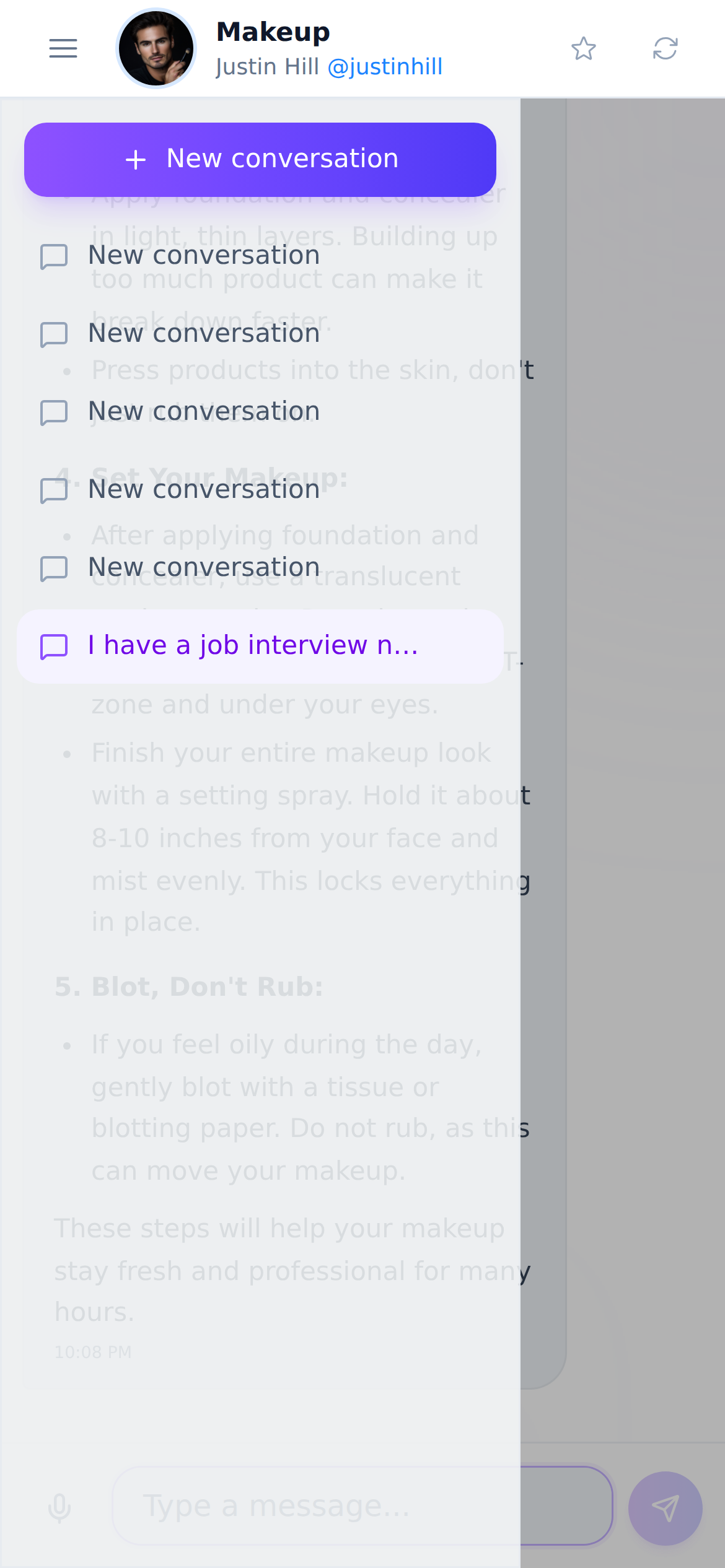The image size is (725, 1568).
Task: Favorite this chat with the star icon
Action: (x=584, y=48)
